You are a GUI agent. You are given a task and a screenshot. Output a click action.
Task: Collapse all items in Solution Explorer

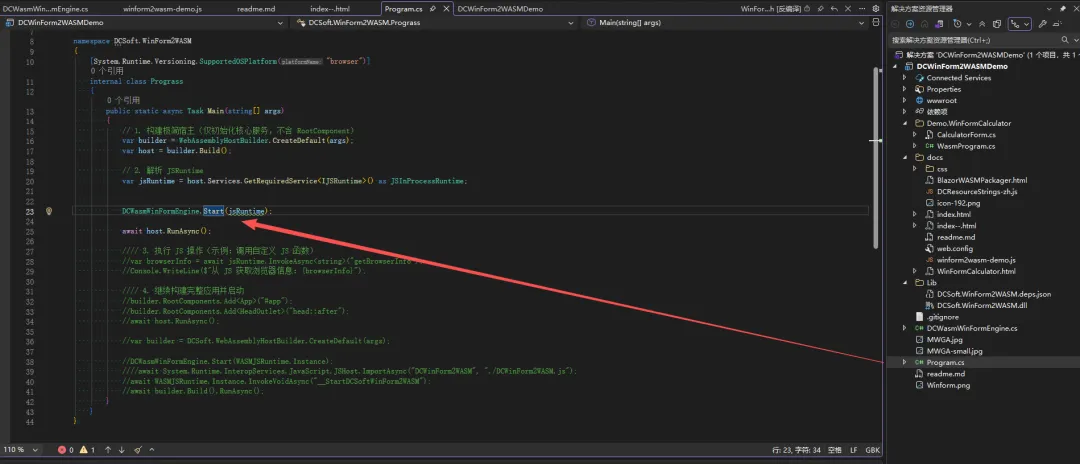[982, 24]
